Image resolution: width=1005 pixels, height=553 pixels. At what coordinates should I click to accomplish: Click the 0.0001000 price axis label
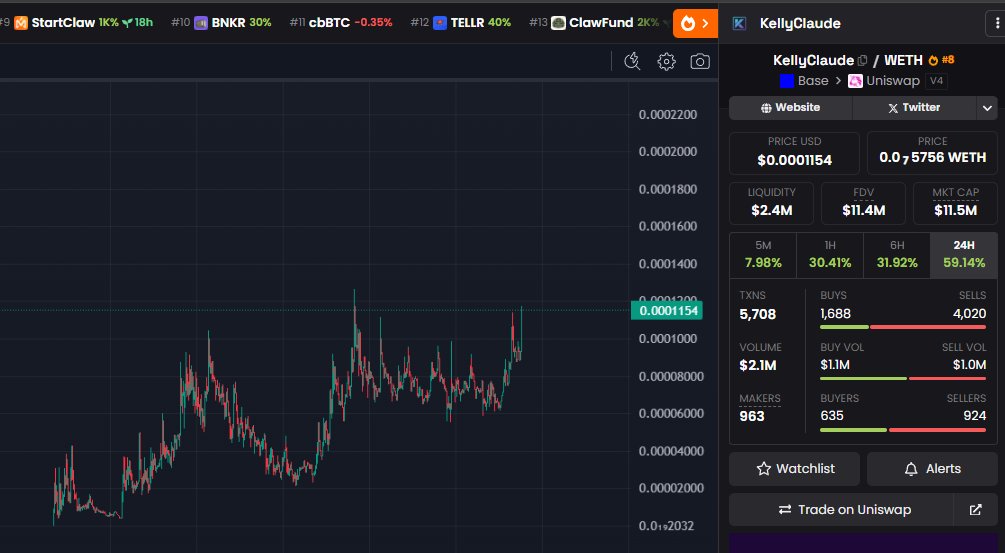pyautogui.click(x=668, y=338)
